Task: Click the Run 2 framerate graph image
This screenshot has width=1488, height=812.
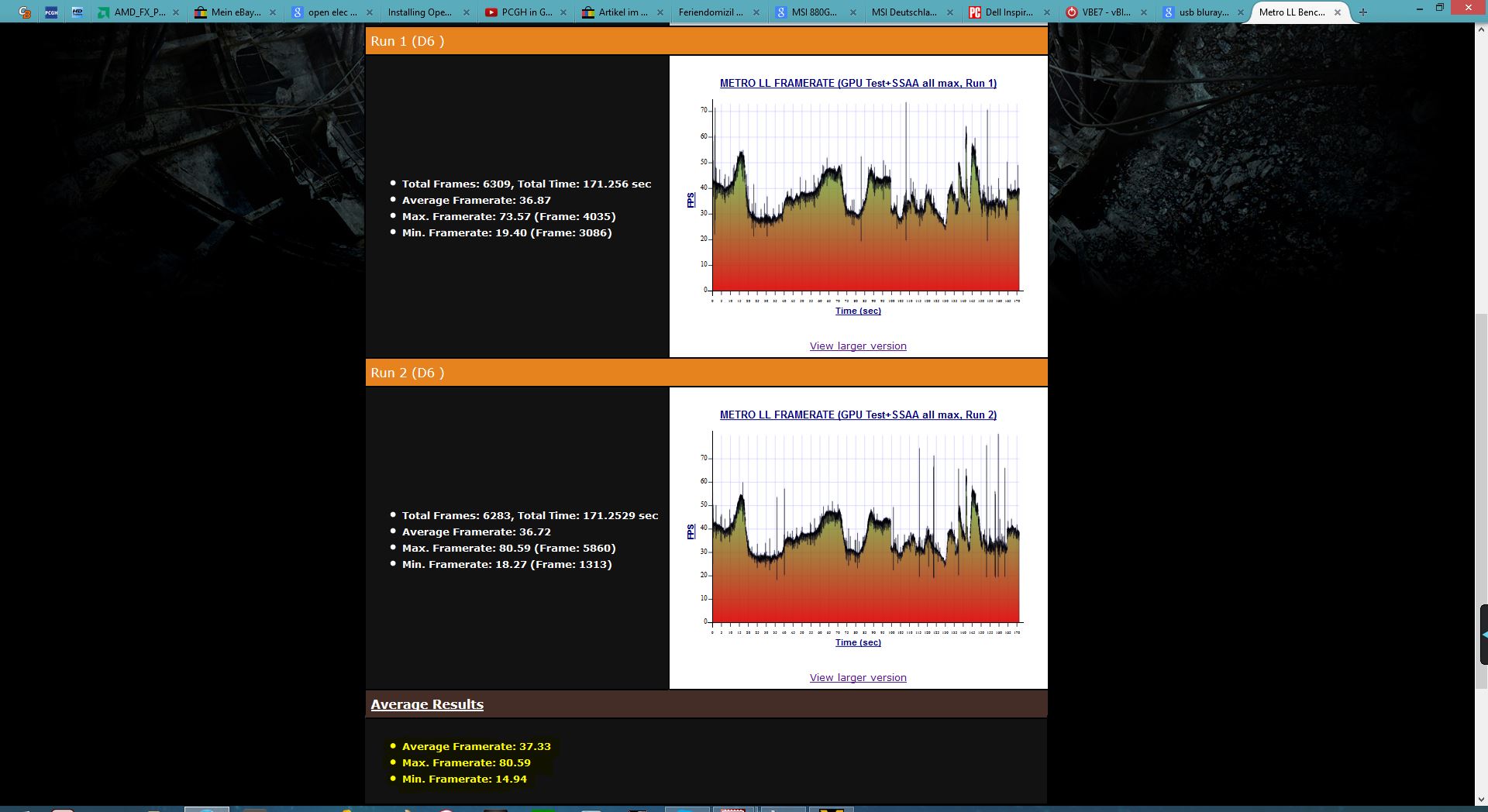Action: [858, 529]
